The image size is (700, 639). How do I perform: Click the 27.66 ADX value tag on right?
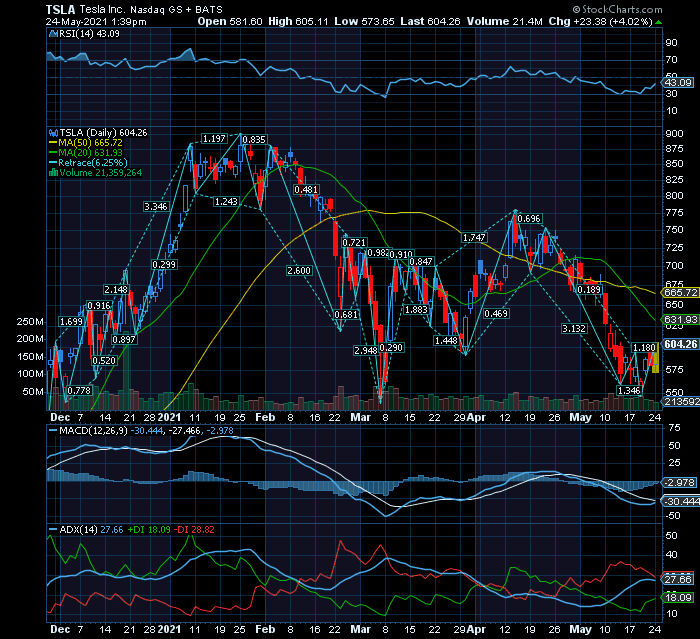pyautogui.click(x=677, y=579)
